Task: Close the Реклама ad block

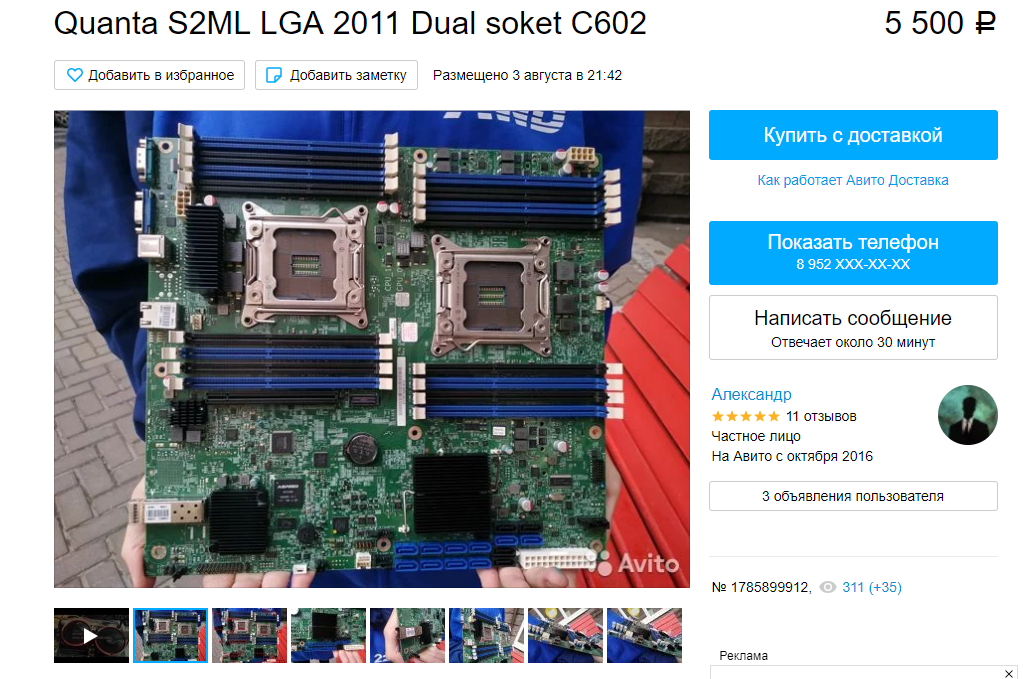Action: click(x=1008, y=673)
